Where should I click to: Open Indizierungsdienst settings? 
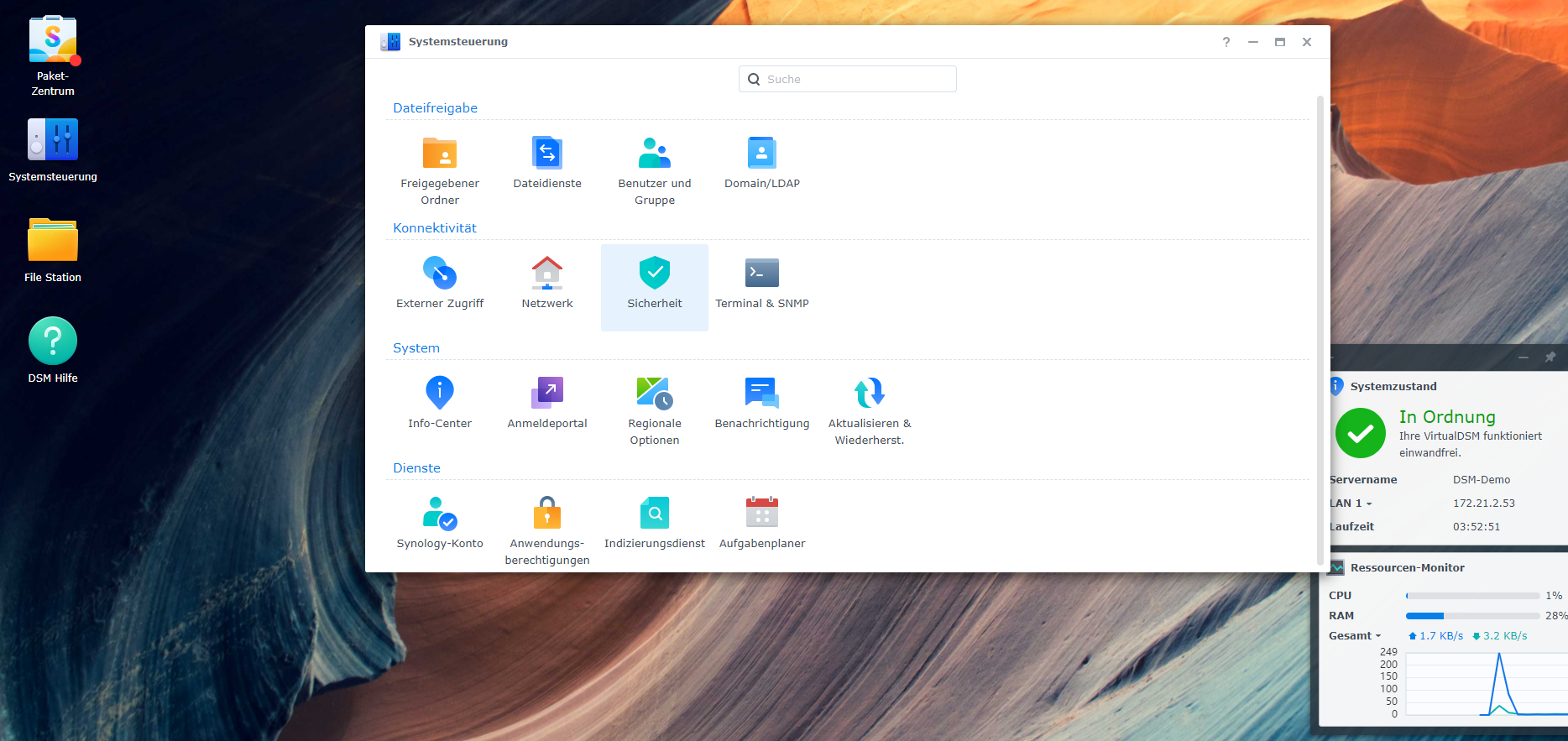[655, 528]
